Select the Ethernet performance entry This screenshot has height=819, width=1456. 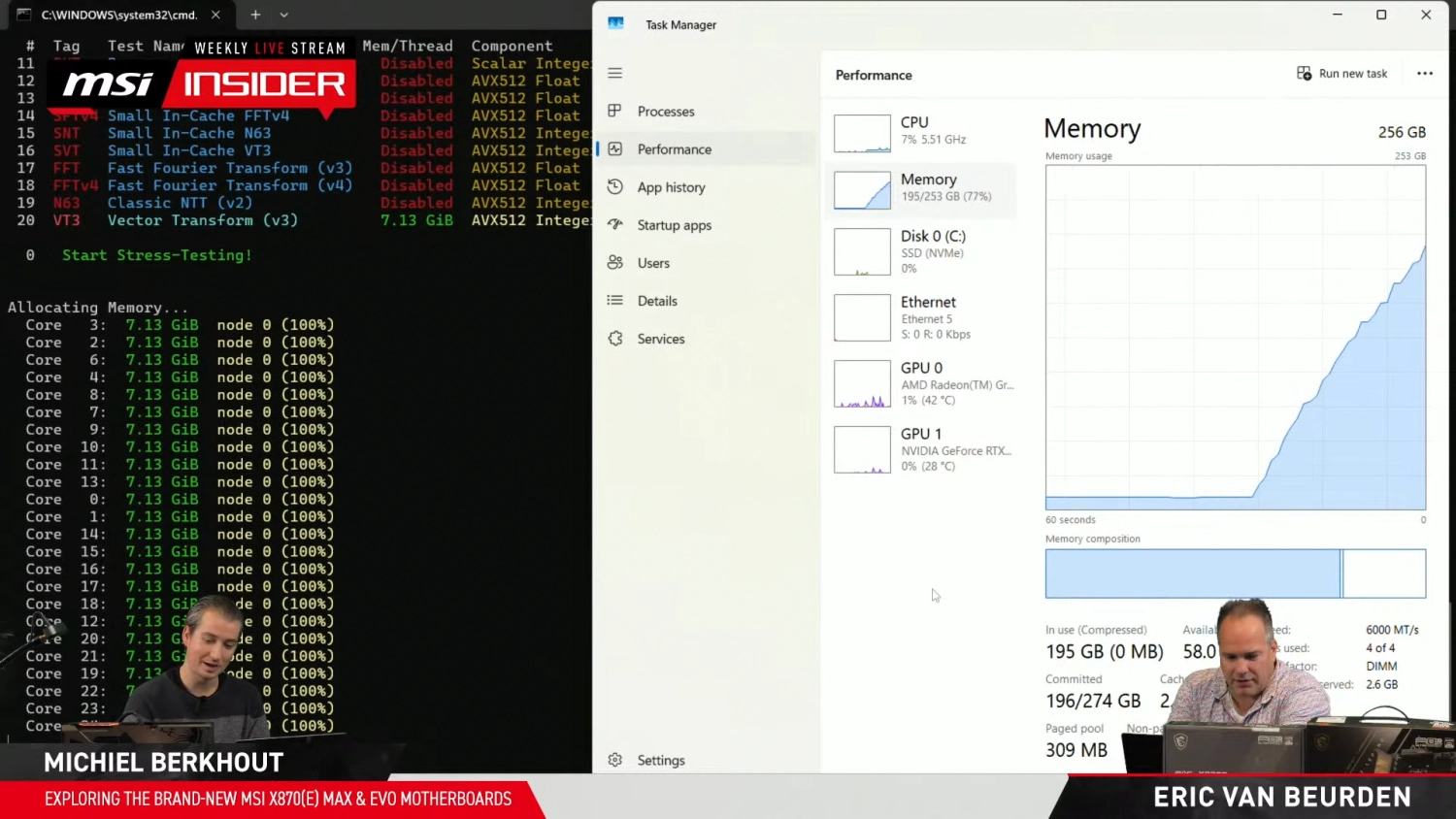pos(922,317)
